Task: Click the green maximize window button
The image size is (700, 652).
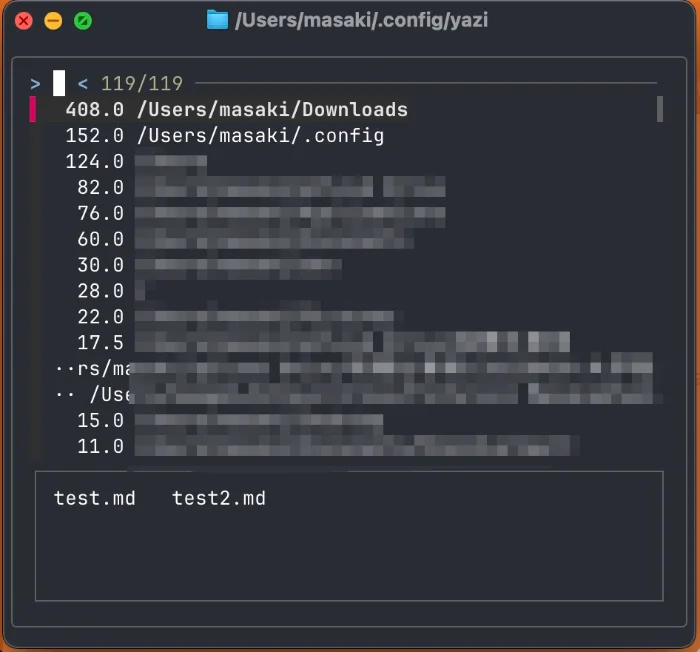Action: click(83, 20)
